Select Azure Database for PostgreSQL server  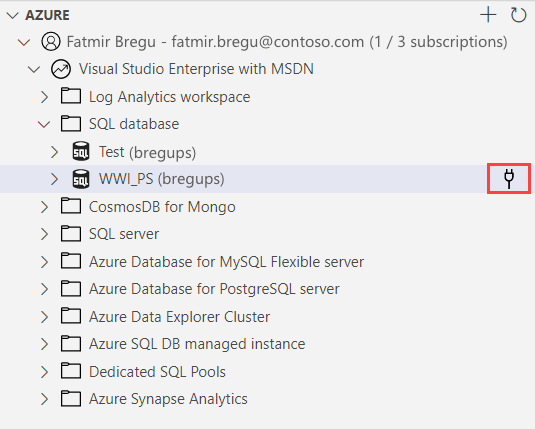pyautogui.click(x=214, y=289)
